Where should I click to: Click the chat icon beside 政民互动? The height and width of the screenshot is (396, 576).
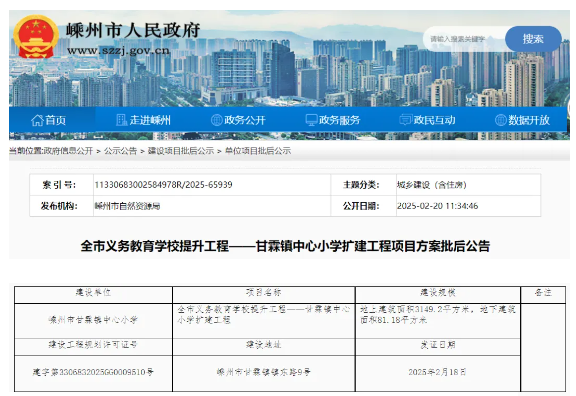tap(406, 120)
